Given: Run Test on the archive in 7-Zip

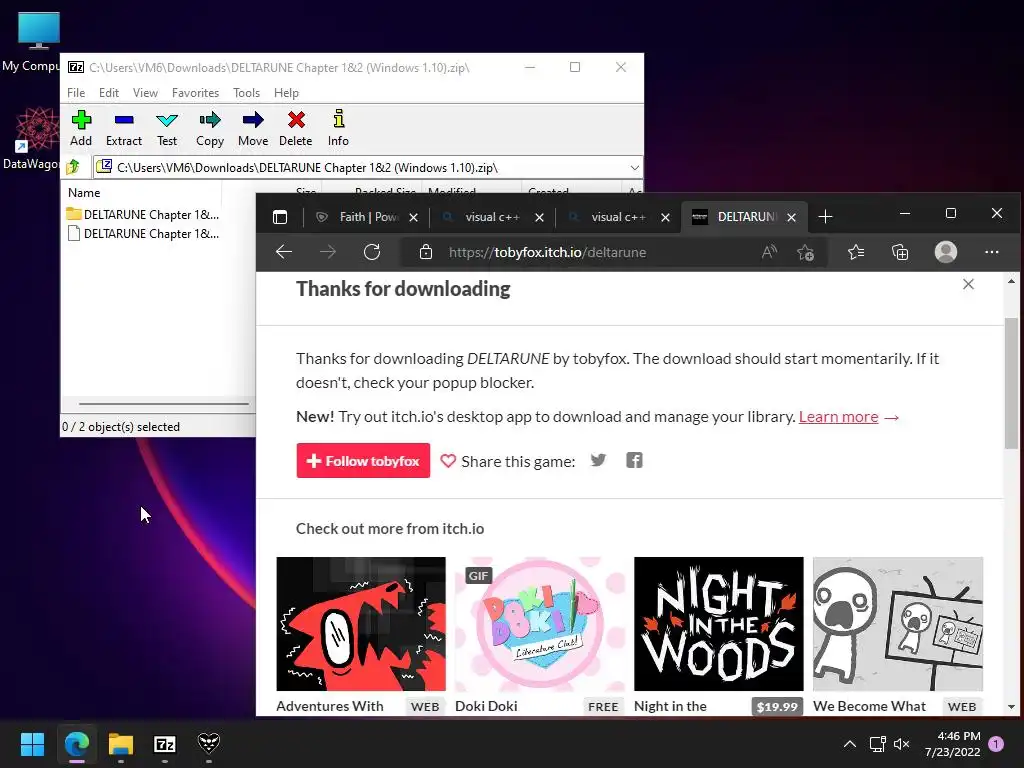Looking at the screenshot, I should tap(167, 129).
